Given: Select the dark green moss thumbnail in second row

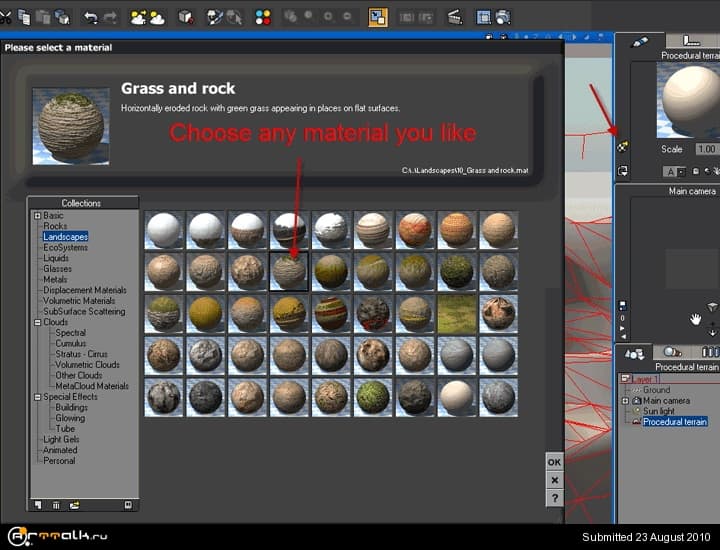Looking at the screenshot, I should tap(456, 272).
